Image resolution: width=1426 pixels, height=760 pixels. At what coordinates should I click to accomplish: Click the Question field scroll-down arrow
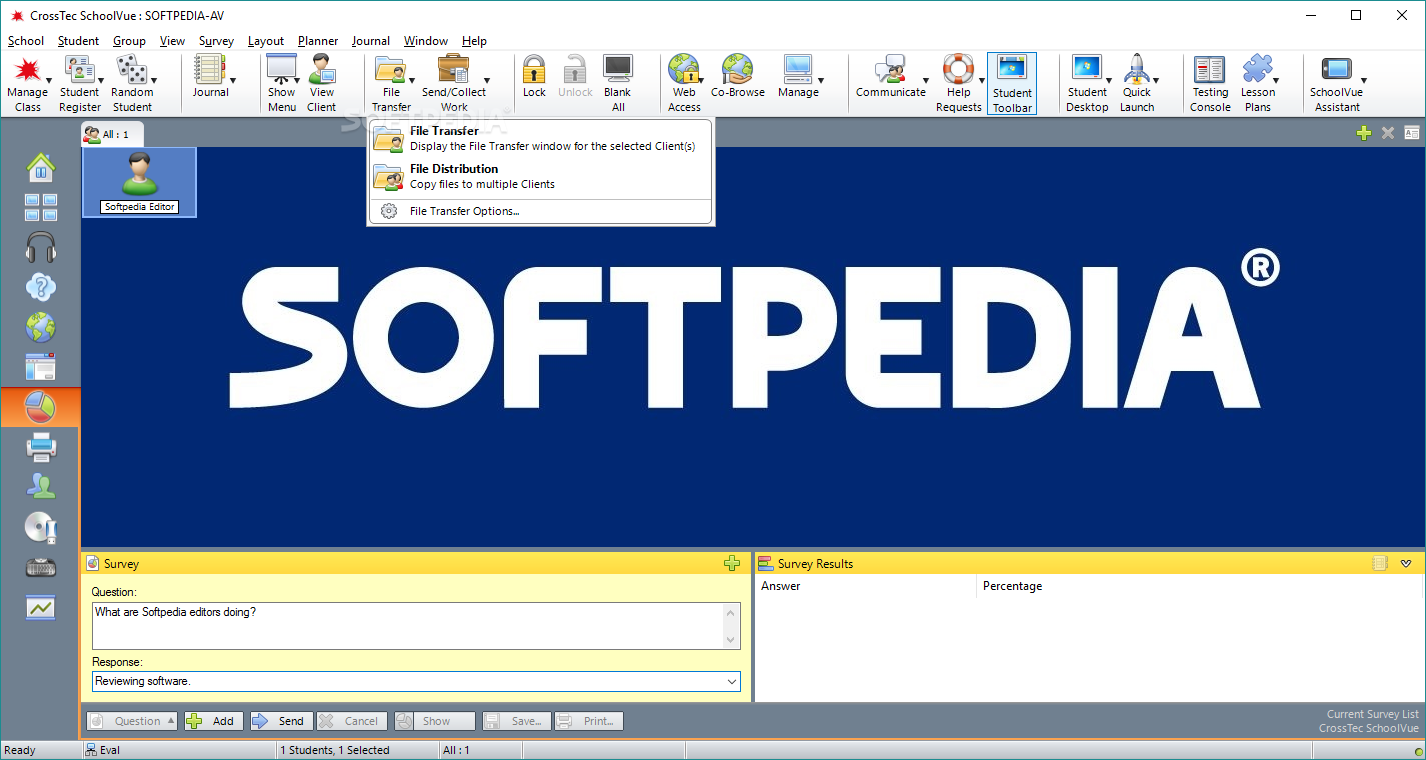click(732, 640)
